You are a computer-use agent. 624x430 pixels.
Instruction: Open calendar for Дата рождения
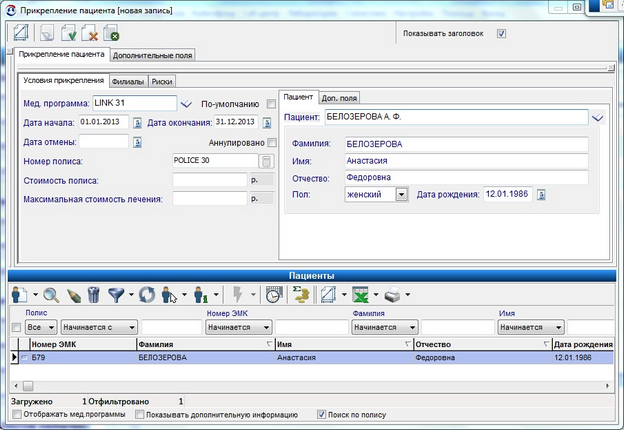click(x=541, y=195)
